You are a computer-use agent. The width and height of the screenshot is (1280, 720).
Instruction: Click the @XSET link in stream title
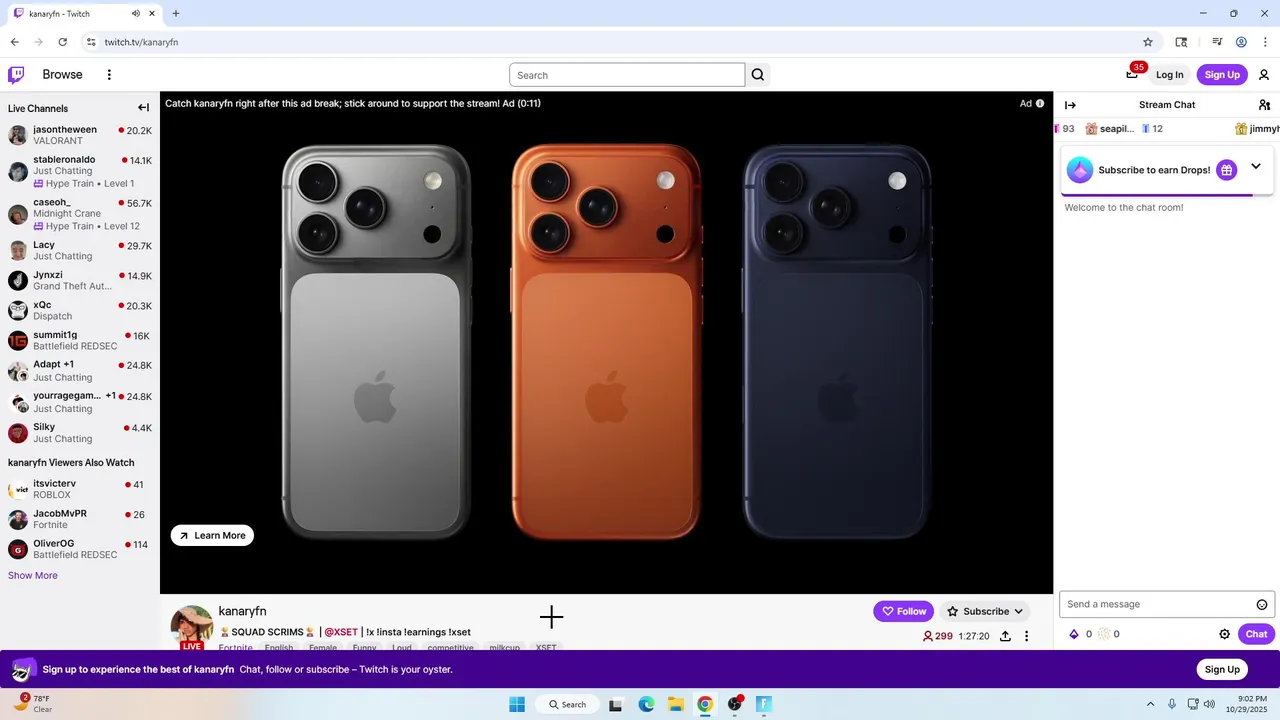[x=341, y=632]
